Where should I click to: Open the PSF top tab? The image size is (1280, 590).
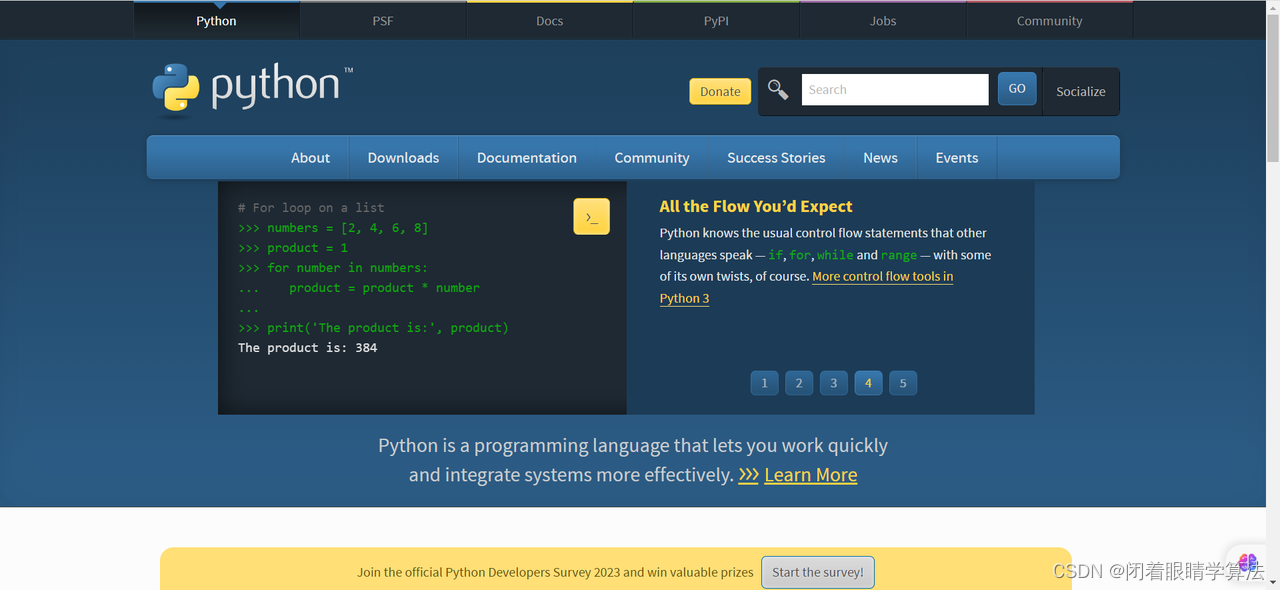pyautogui.click(x=383, y=20)
